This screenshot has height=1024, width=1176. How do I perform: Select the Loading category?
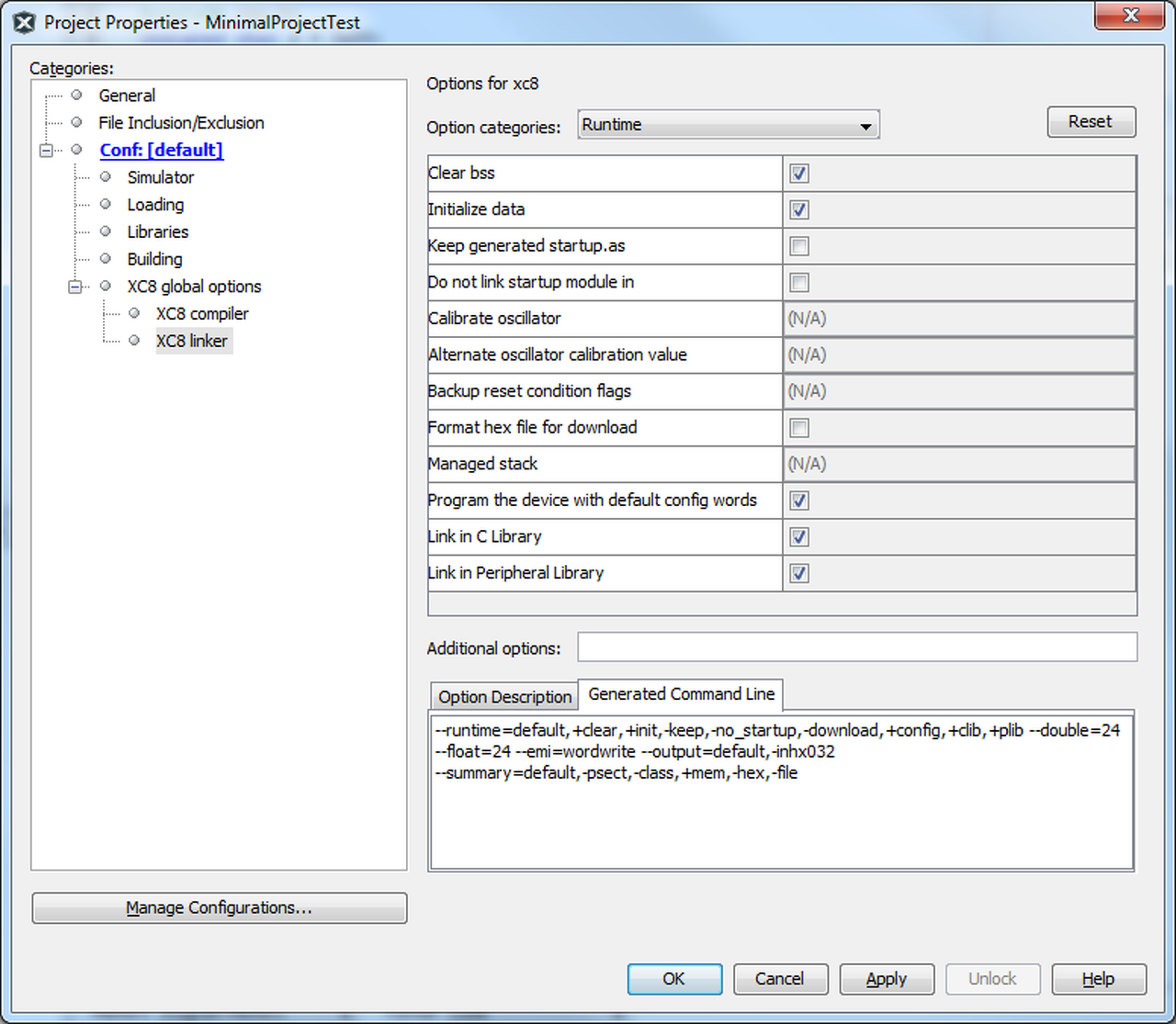[155, 205]
